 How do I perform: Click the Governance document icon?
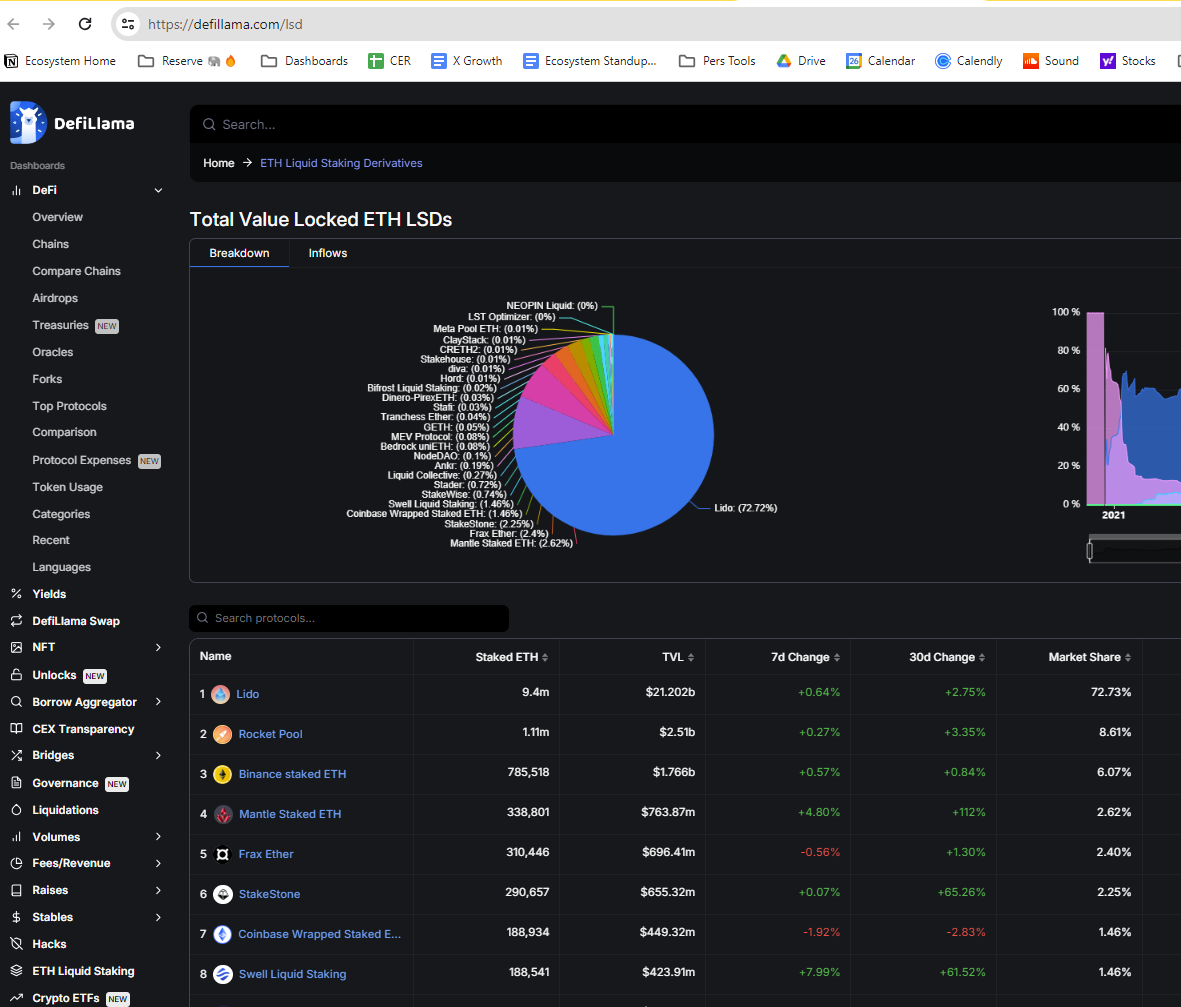point(17,783)
